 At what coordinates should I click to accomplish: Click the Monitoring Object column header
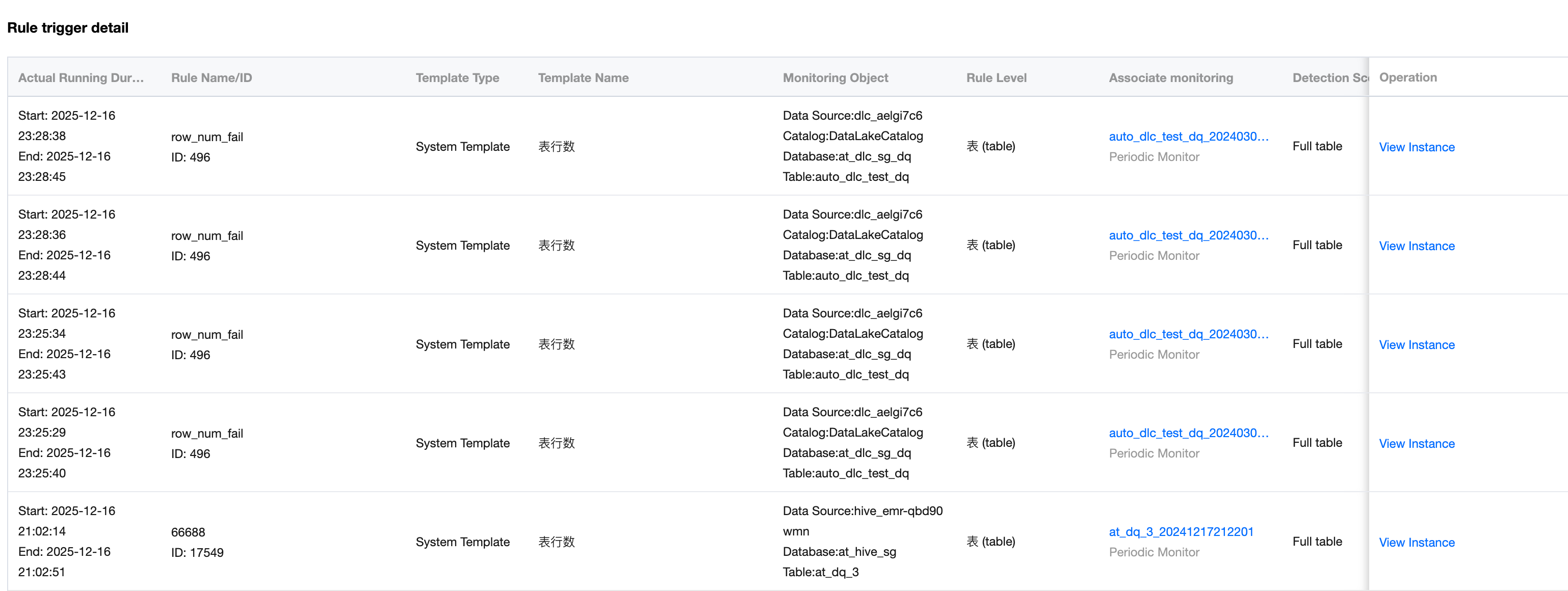click(835, 78)
